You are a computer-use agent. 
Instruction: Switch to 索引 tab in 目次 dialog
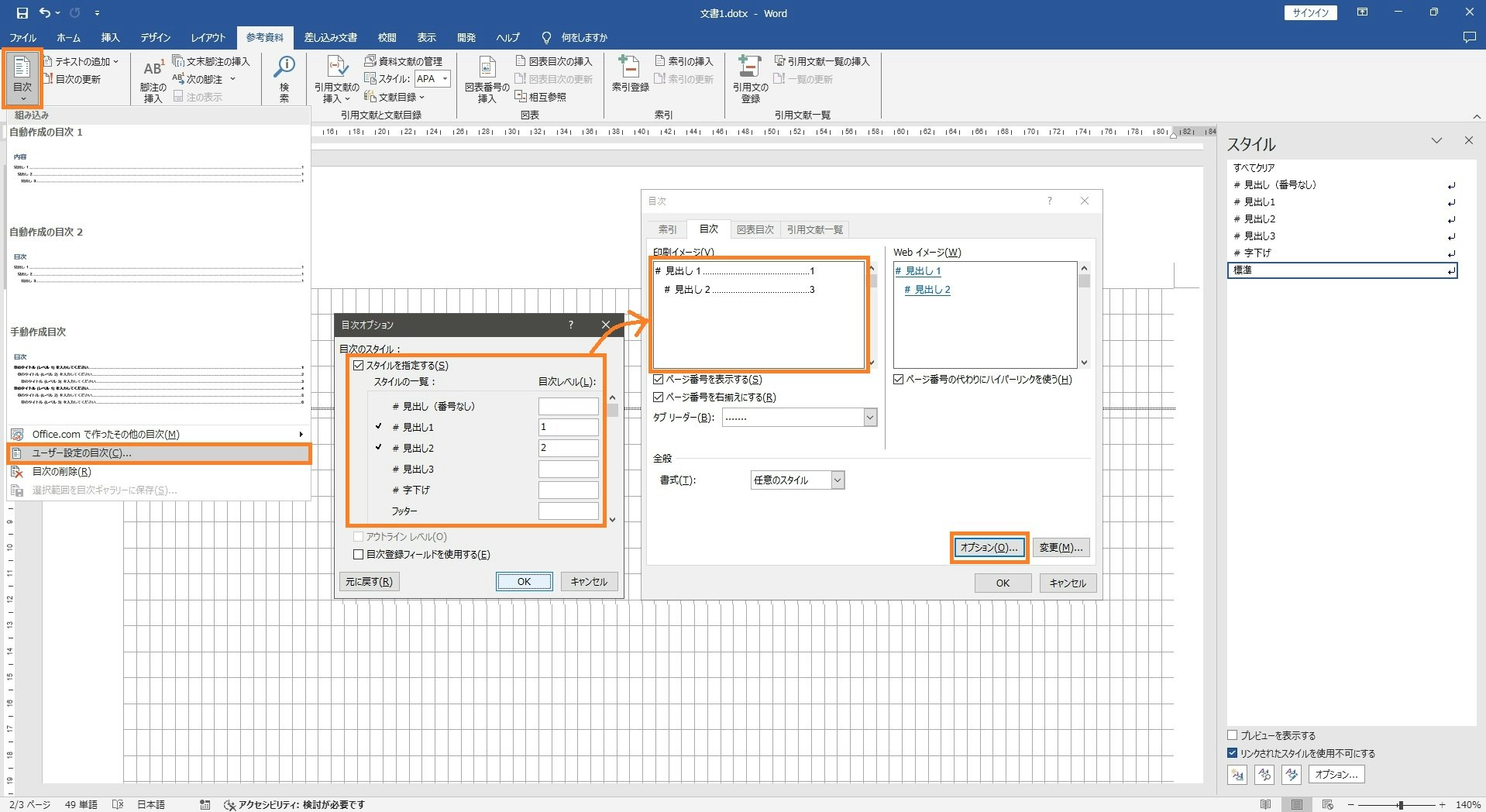click(668, 229)
